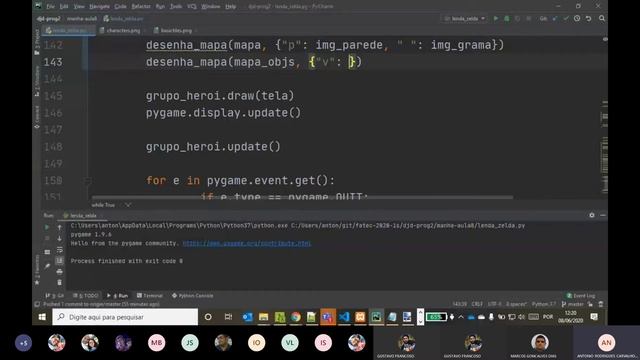Open Visual Studio Code from taskbar
The height and width of the screenshot is (360, 640).
pyautogui.click(x=344, y=317)
